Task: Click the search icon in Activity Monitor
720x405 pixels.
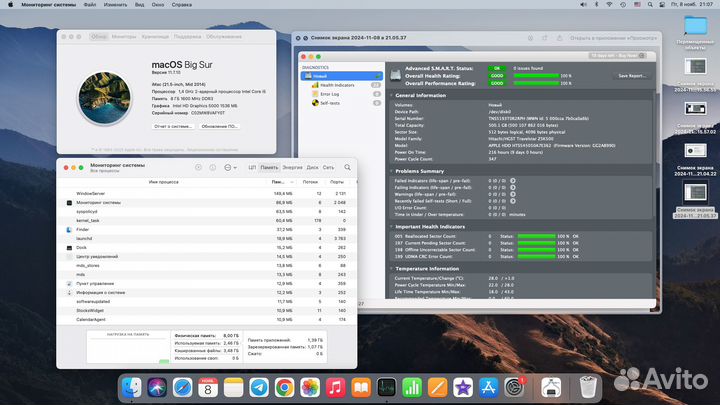Action: [x=348, y=168]
